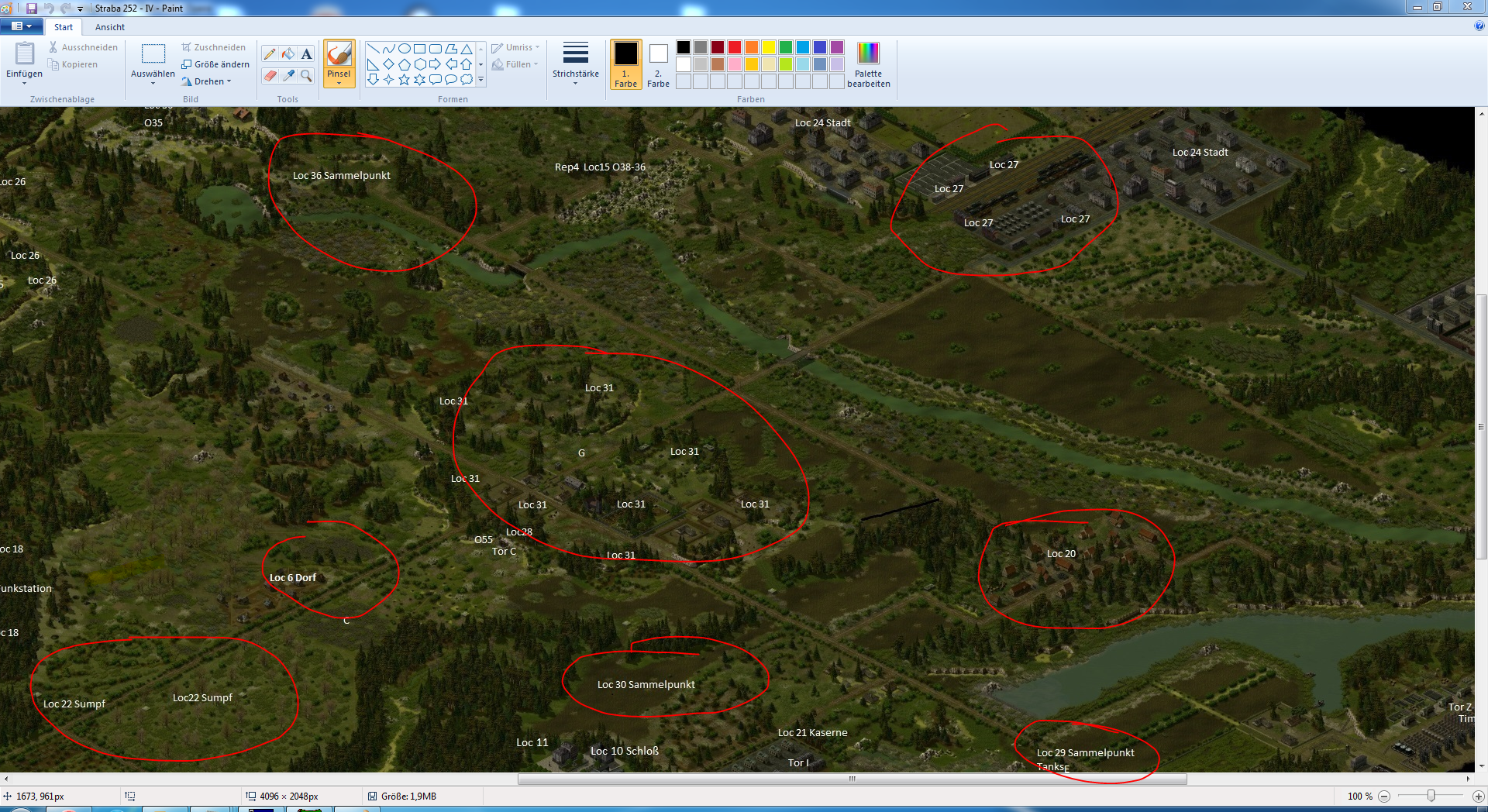Choose the Four-point star shape
The width and height of the screenshot is (1488, 812).
pyautogui.click(x=388, y=79)
